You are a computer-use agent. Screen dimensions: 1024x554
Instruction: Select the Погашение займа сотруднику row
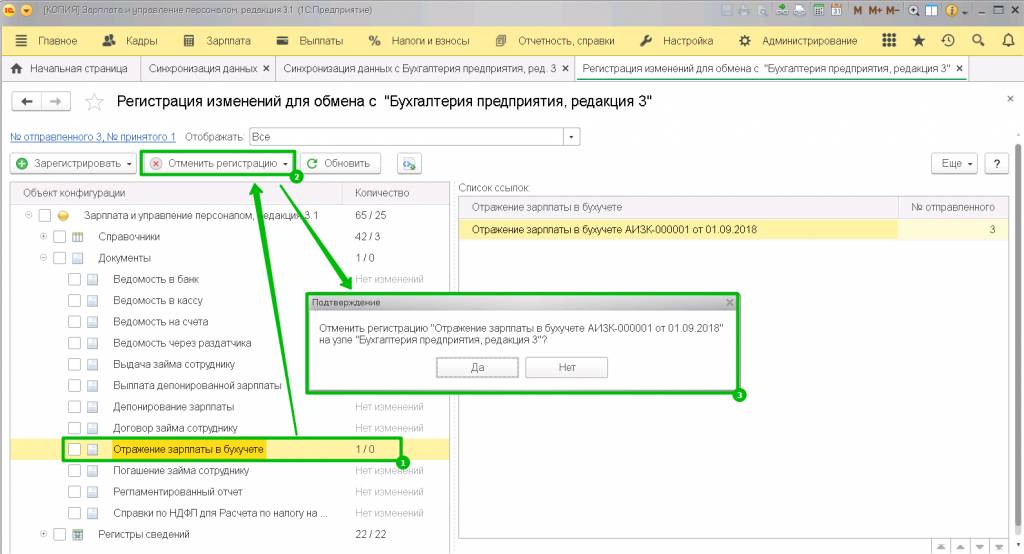pos(229,470)
